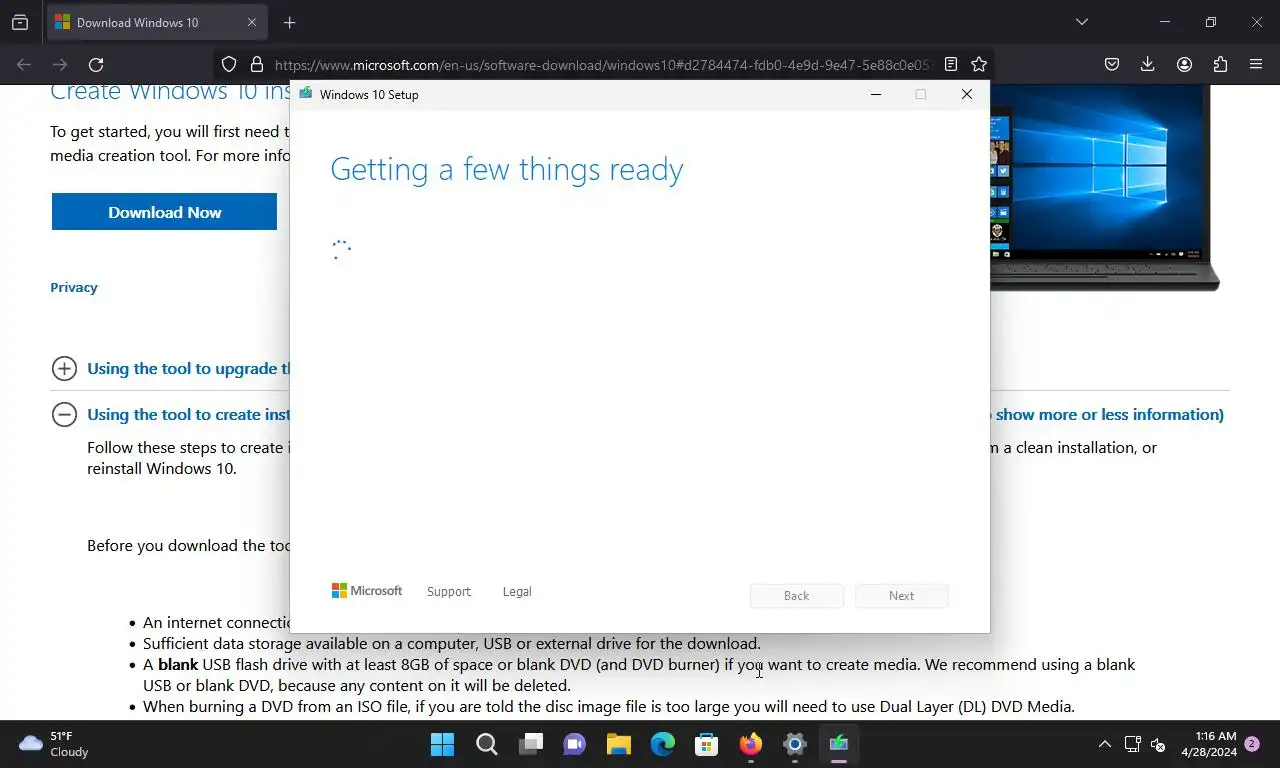Open 'Using the tool to upgrade' heading
The width and height of the screenshot is (1280, 768).
click(x=188, y=368)
